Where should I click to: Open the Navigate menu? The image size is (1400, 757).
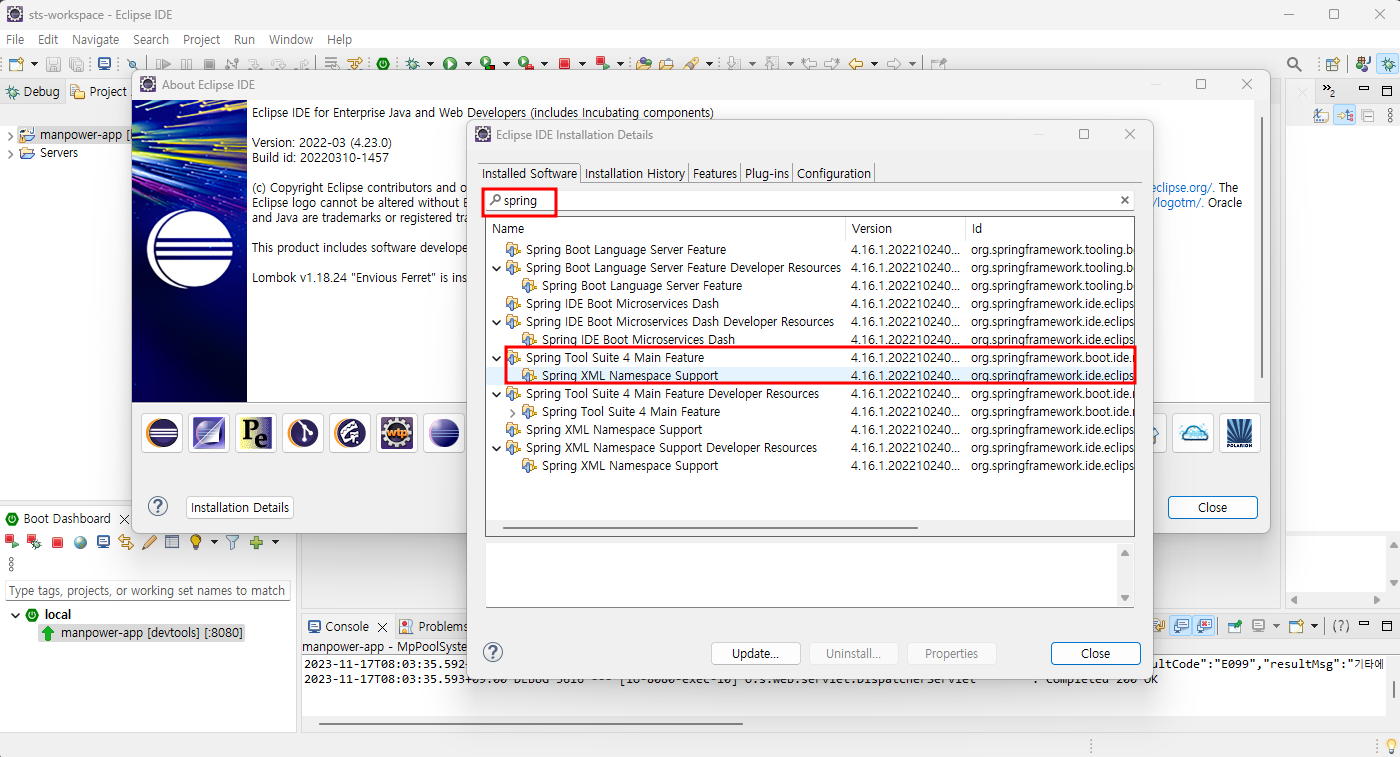[95, 39]
